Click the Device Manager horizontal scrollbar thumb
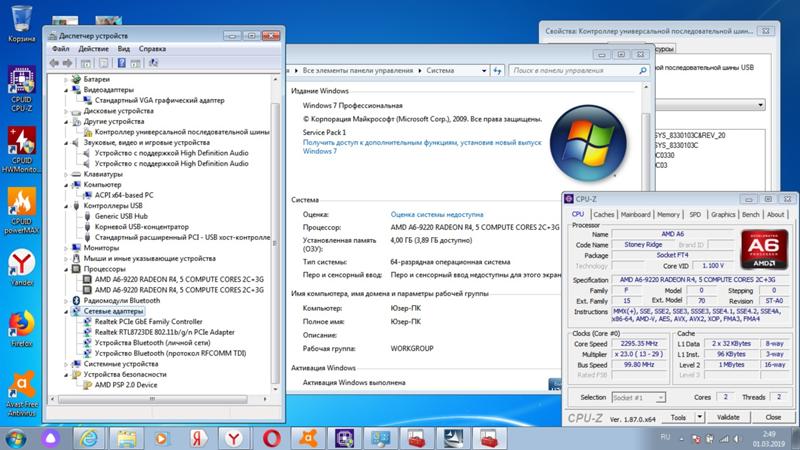800x450 pixels. pos(153,399)
